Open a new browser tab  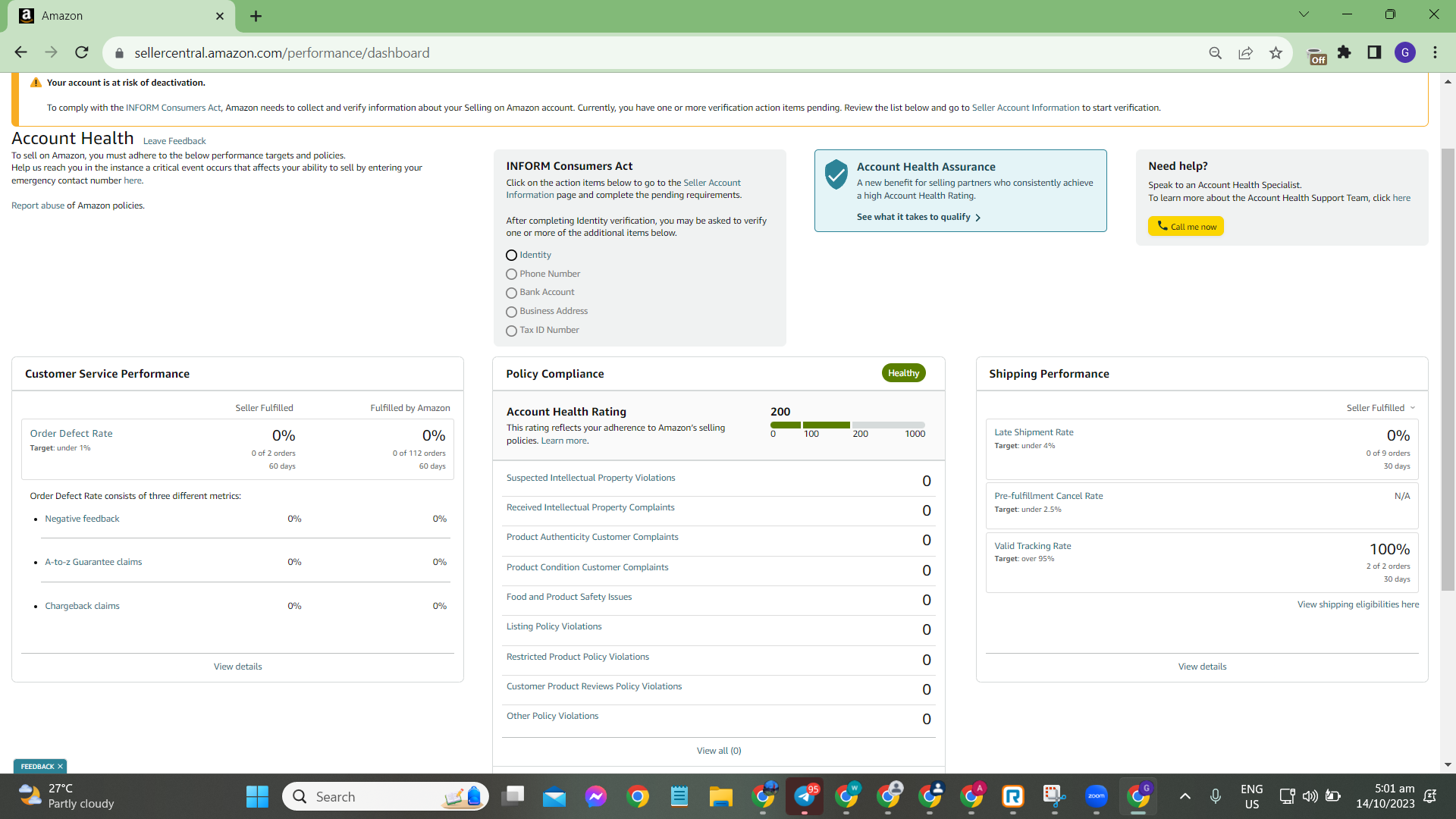tap(256, 16)
